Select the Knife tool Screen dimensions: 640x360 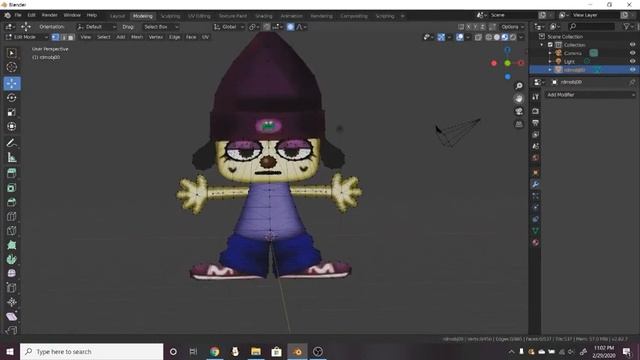click(x=11, y=231)
